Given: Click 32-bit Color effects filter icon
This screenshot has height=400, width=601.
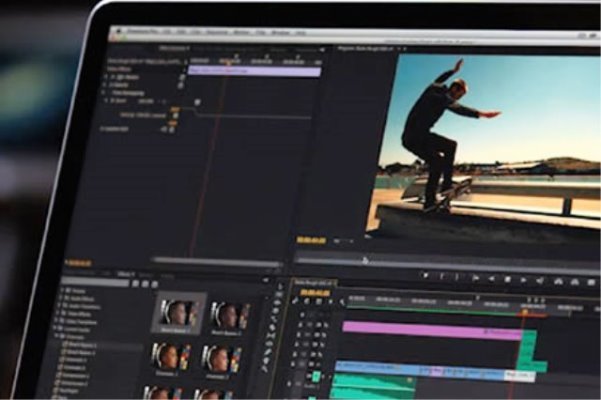Looking at the screenshot, I should click(x=145, y=284).
